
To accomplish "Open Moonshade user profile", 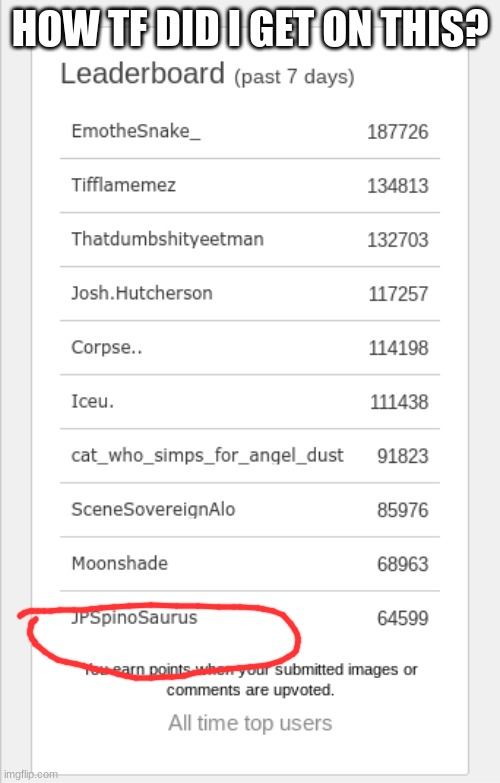I will (119, 563).
